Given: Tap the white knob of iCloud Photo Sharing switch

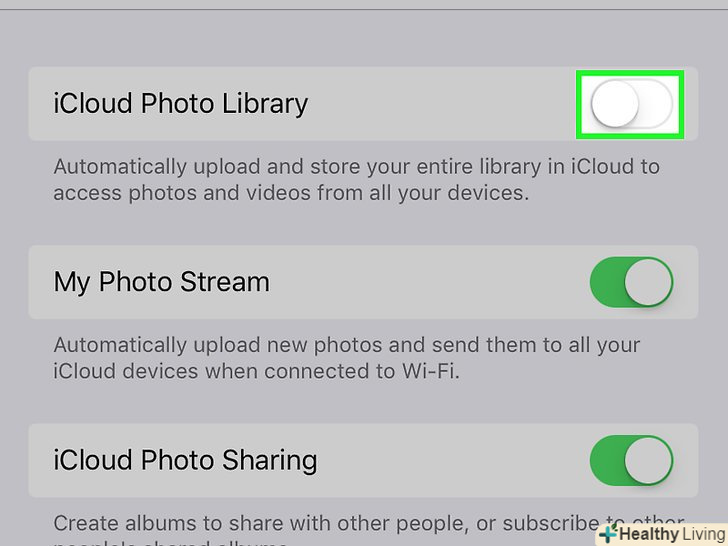Looking at the screenshot, I should [x=649, y=460].
